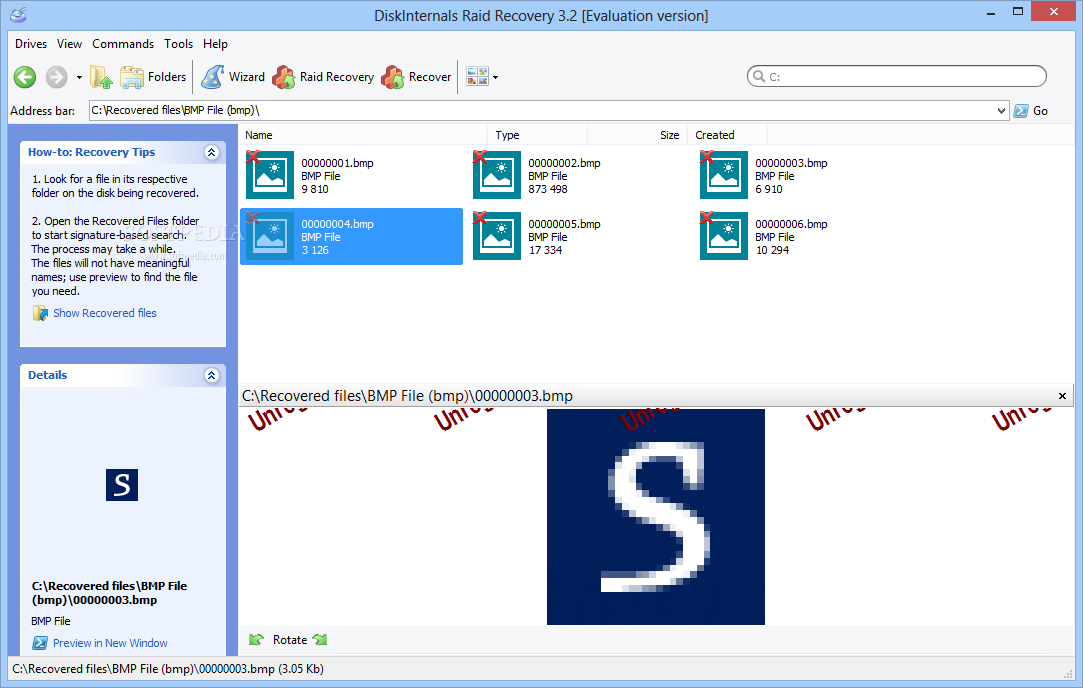Click the address bar path field
Screen dimensions: 1083x688
click(542, 111)
